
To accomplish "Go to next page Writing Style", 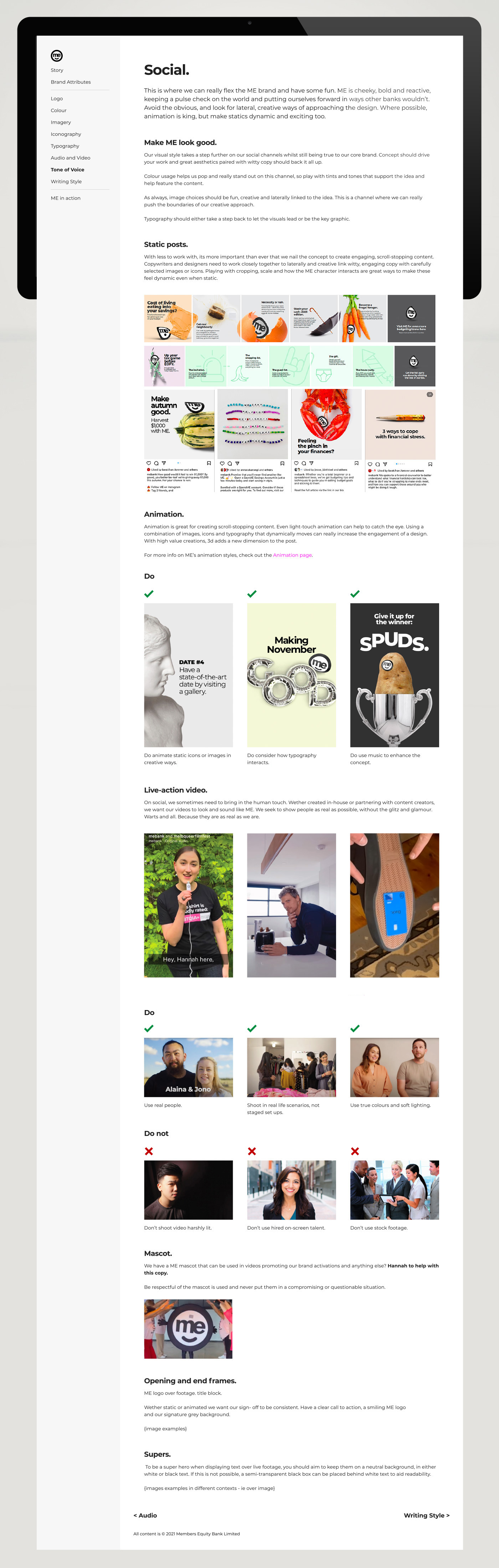I will point(427,1515).
